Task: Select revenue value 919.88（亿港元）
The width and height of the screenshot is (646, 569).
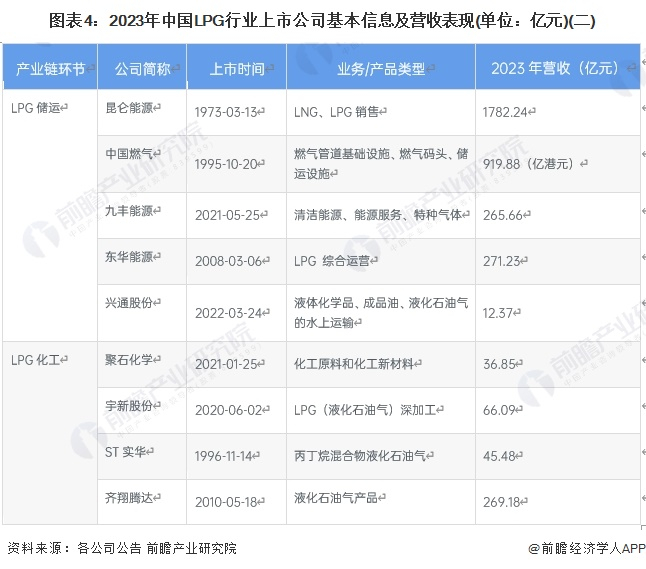Action: pos(529,164)
